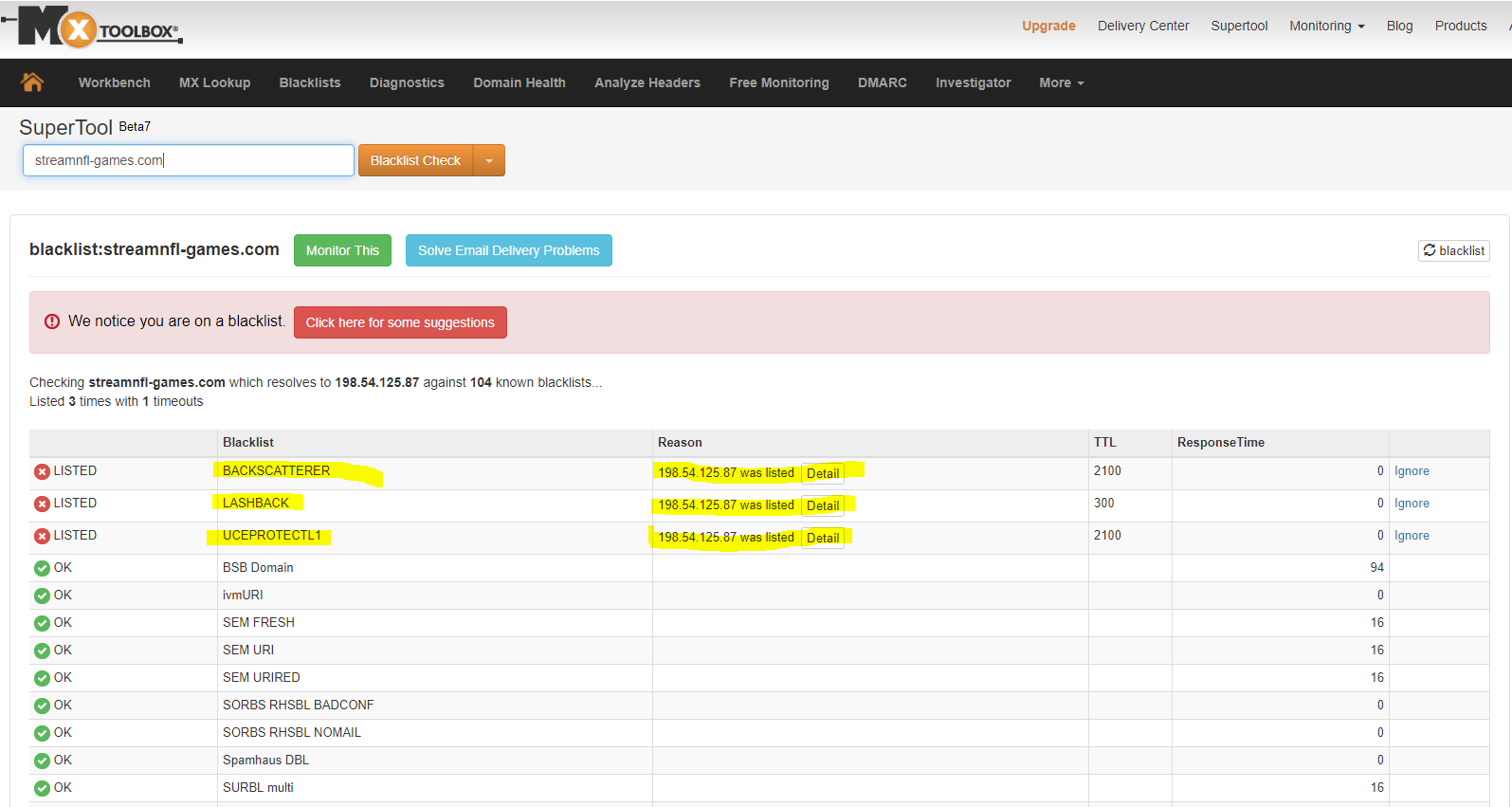Click green OK icon for SORBS RHSBL NOMAIL

point(42,733)
